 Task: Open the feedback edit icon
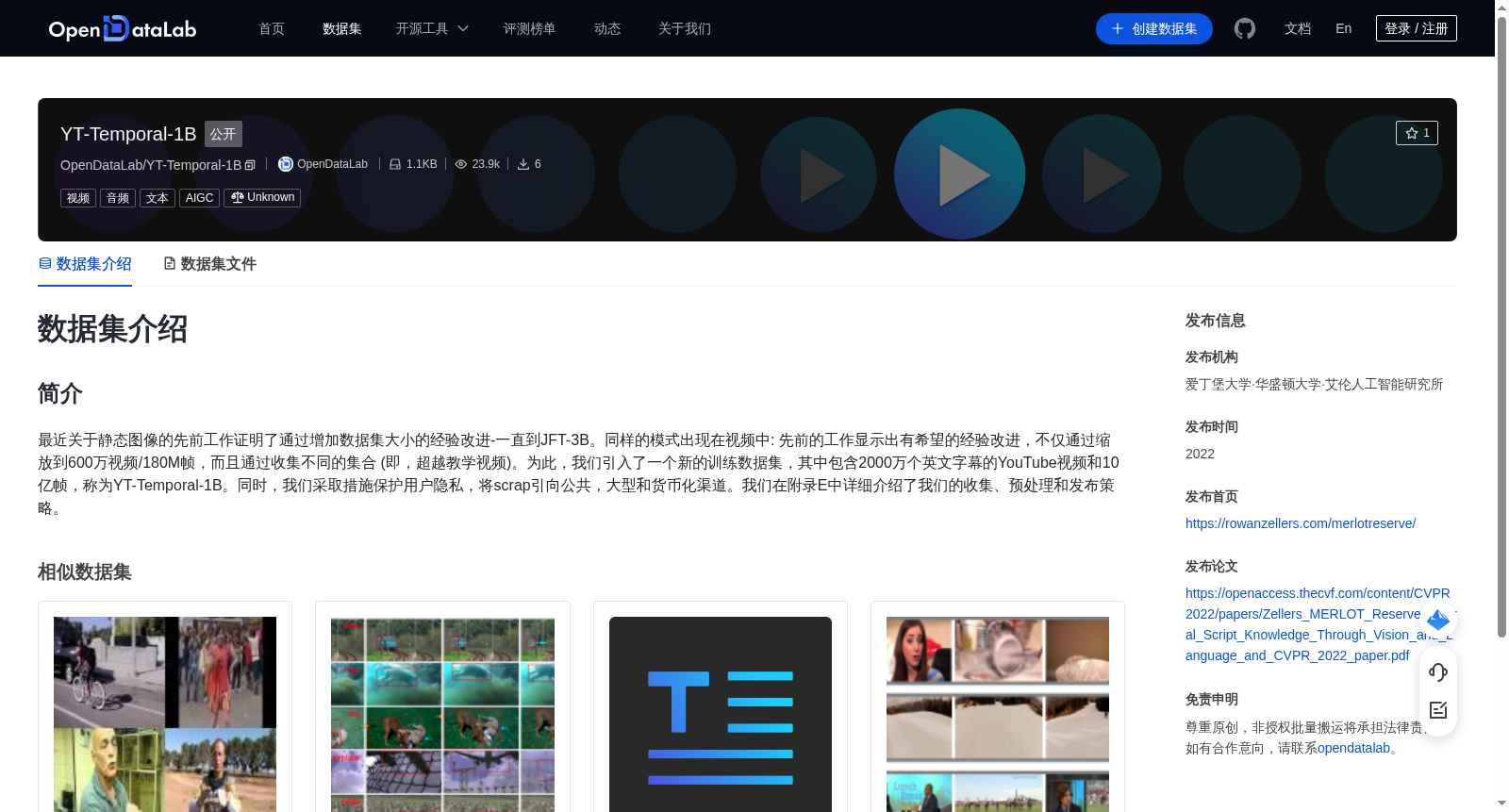tap(1438, 710)
